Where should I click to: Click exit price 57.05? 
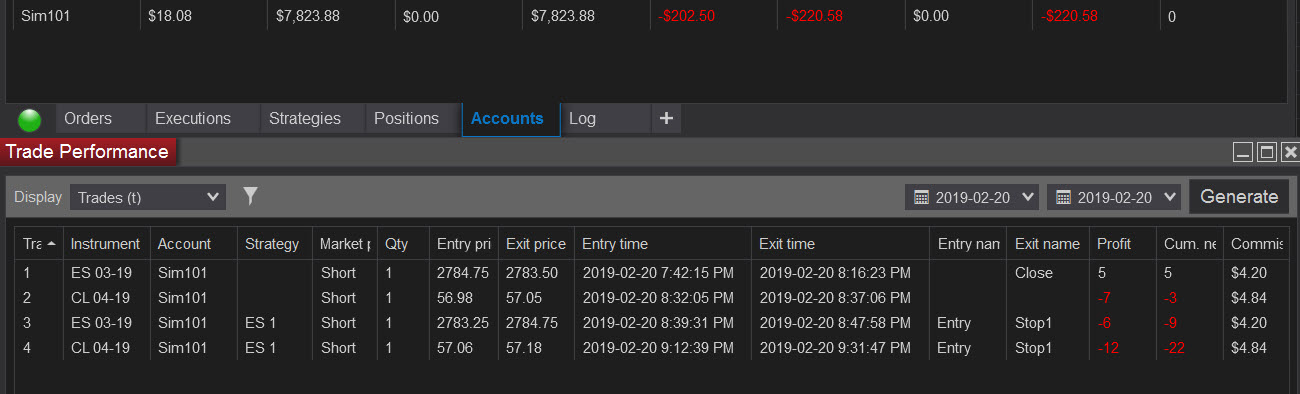[525, 297]
